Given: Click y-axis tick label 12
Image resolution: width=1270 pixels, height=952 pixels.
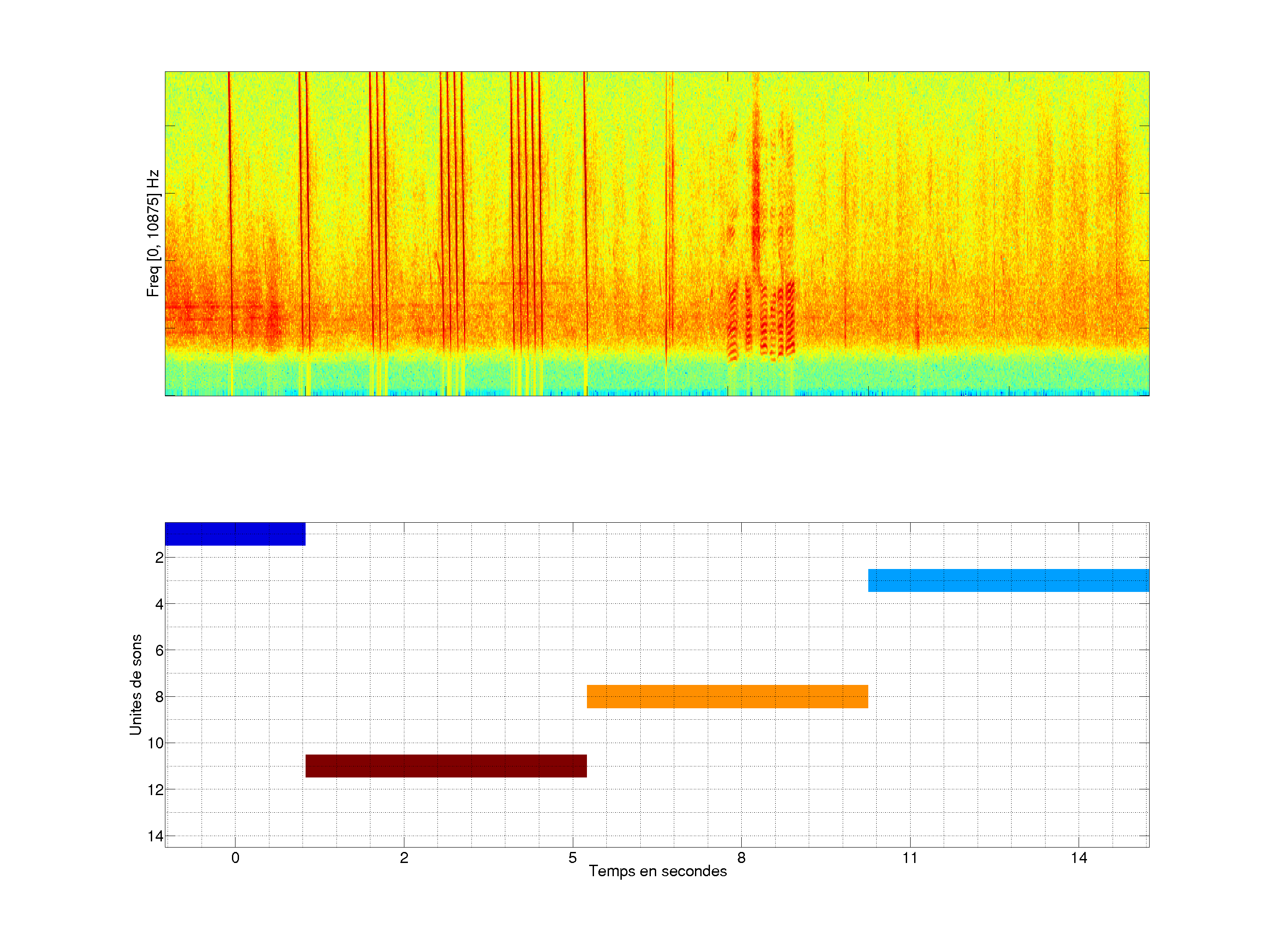Looking at the screenshot, I should pos(156,790).
